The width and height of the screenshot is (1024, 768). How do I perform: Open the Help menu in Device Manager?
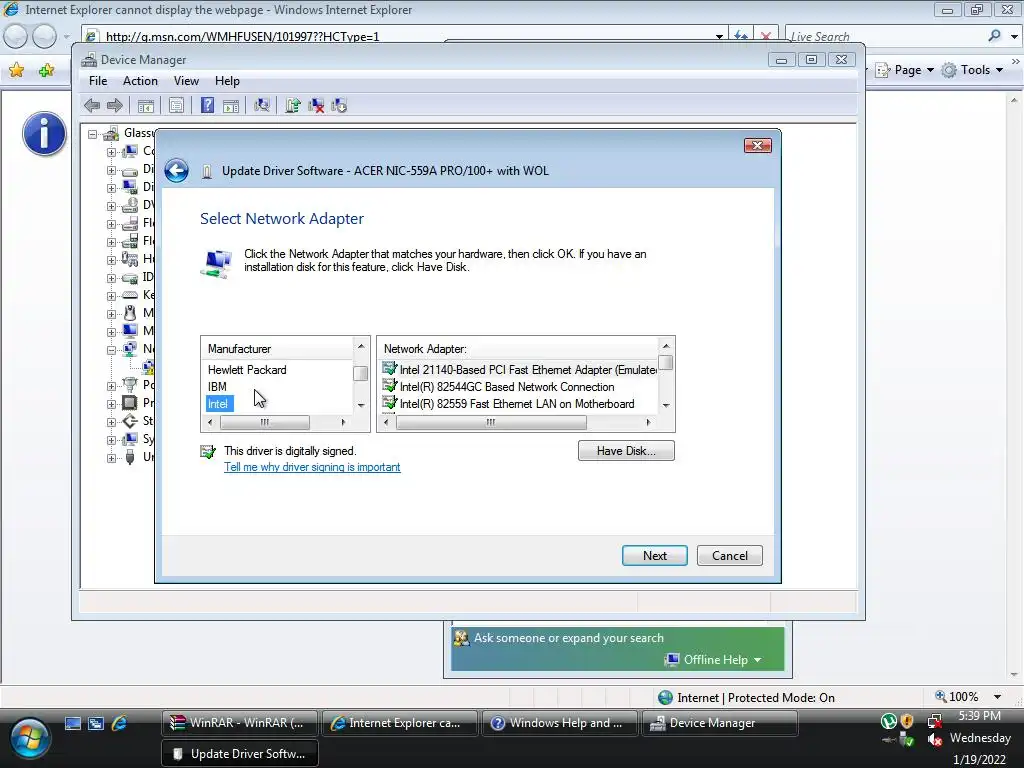pos(227,80)
